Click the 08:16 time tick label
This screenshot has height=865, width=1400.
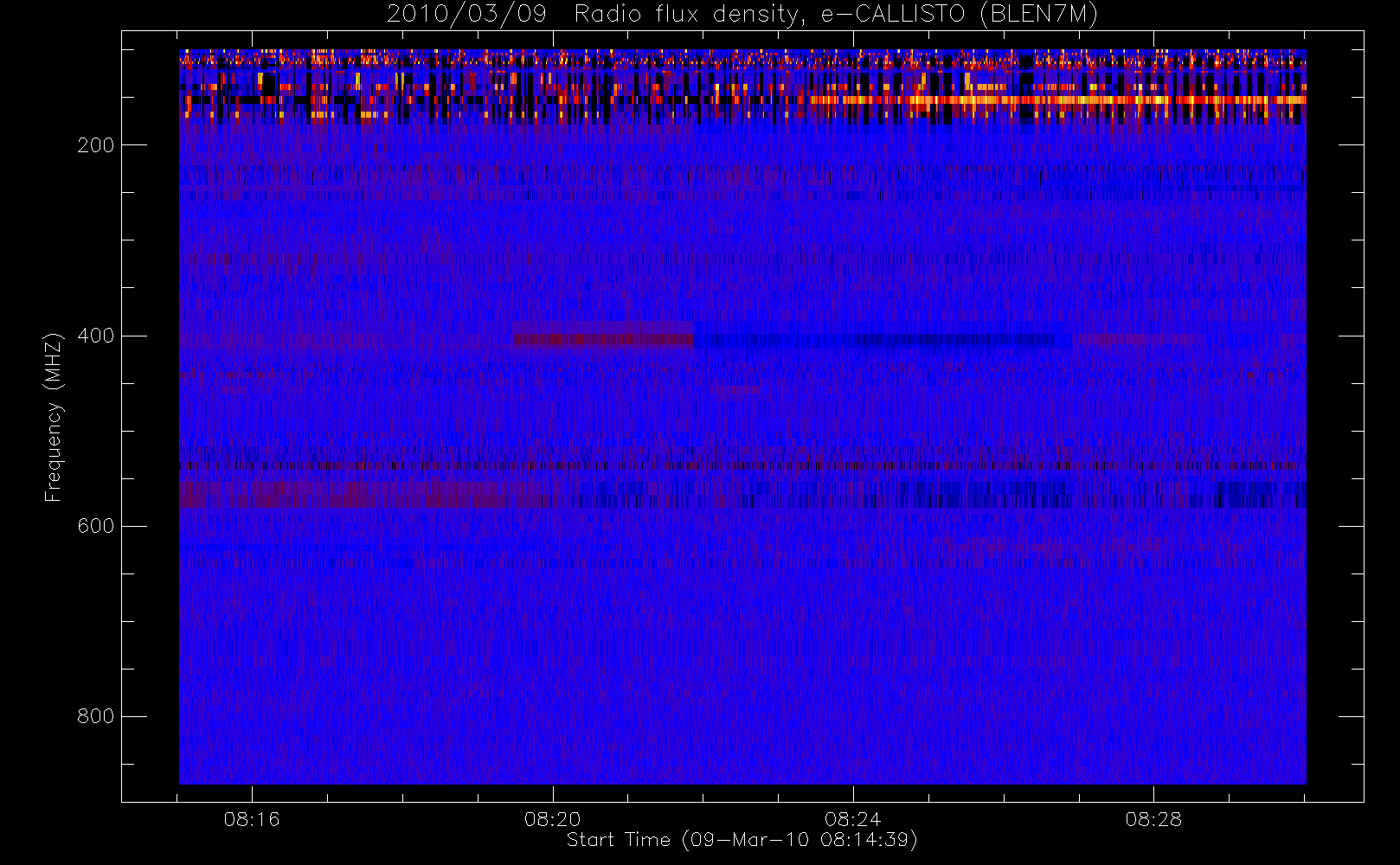pyautogui.click(x=252, y=819)
